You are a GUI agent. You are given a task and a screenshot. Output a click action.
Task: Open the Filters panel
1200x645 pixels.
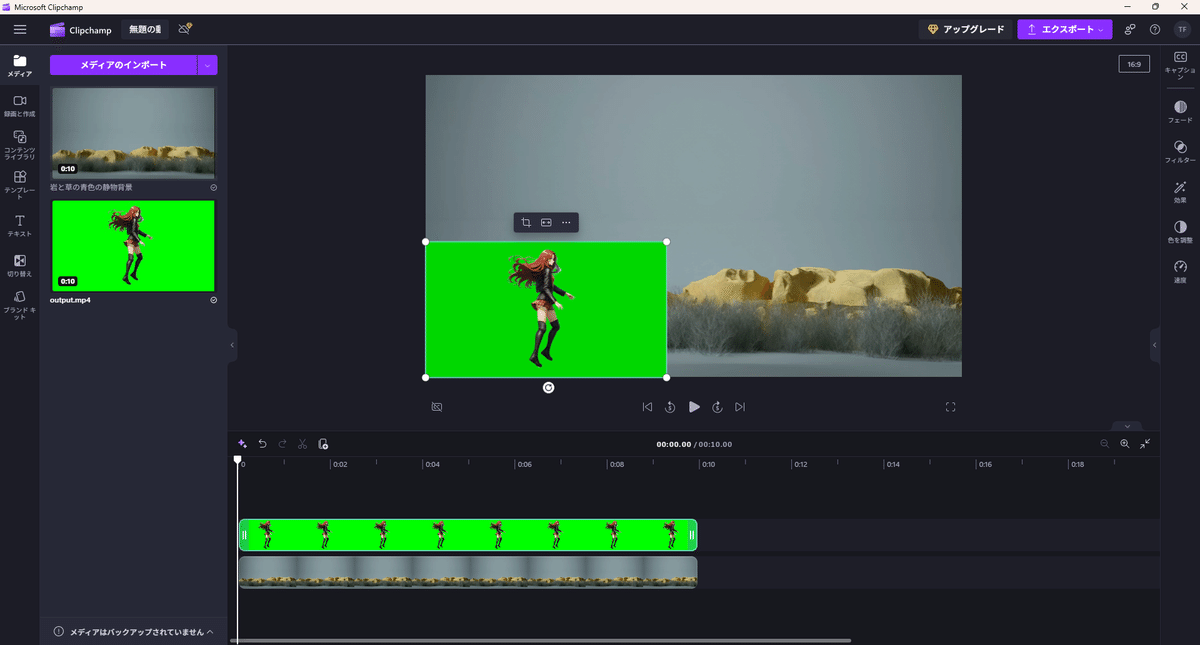tap(1180, 152)
